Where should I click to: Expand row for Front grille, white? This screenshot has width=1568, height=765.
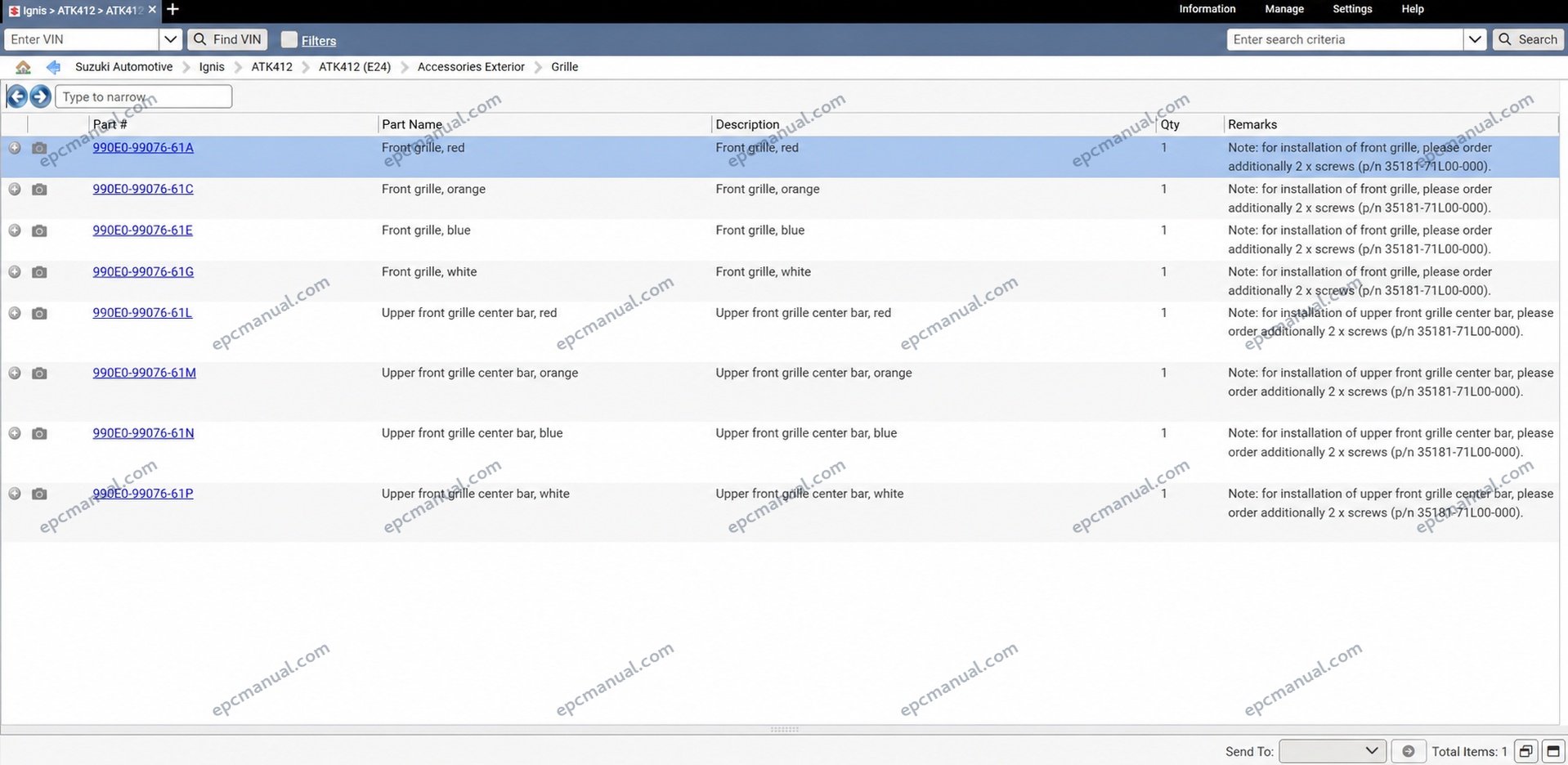[15, 272]
